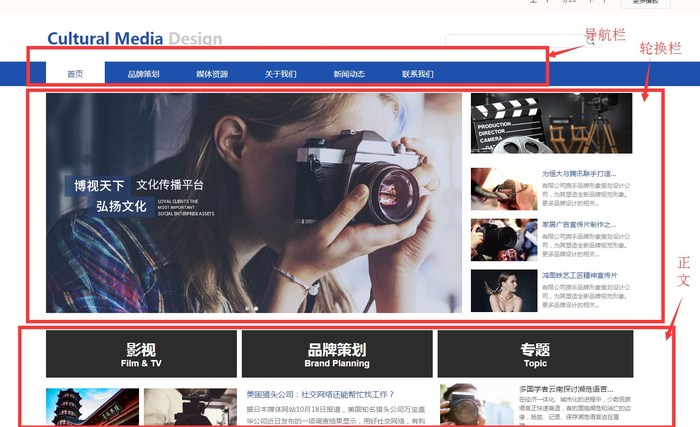Click thumbnail beside 为恒大与腾讯联手打造 article
The image size is (700, 427).
[504, 189]
